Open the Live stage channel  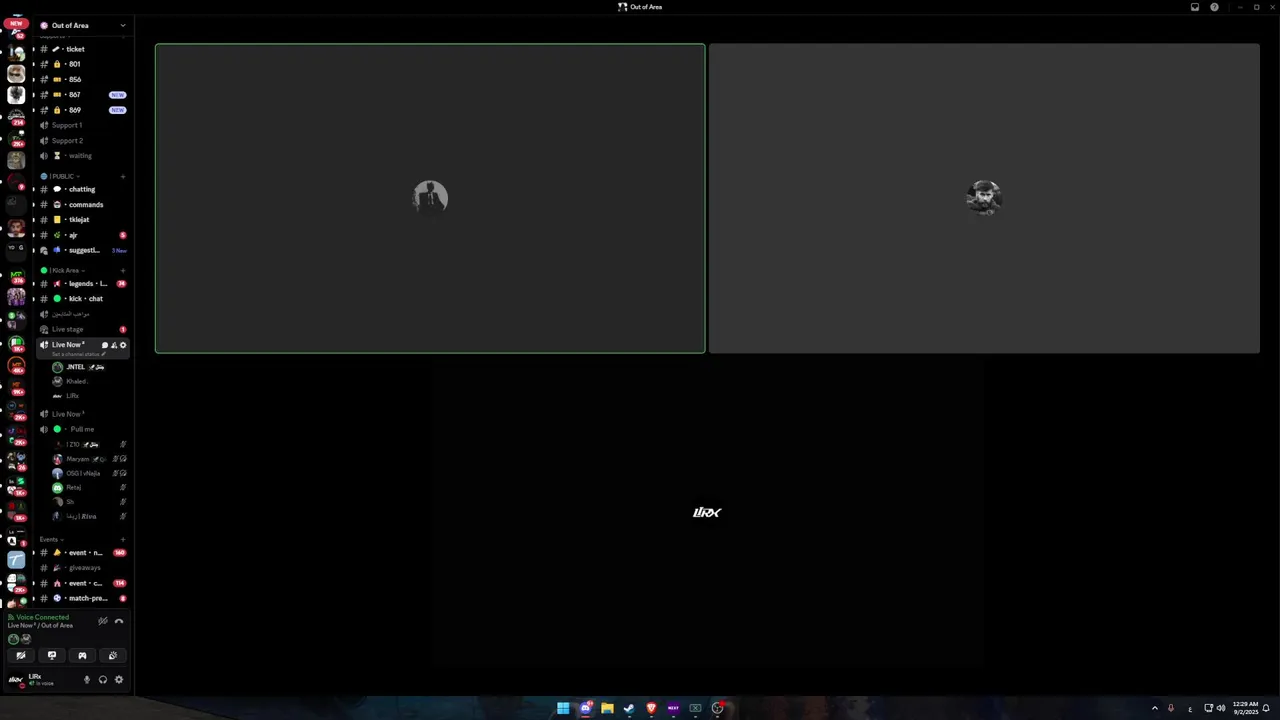click(x=84, y=329)
